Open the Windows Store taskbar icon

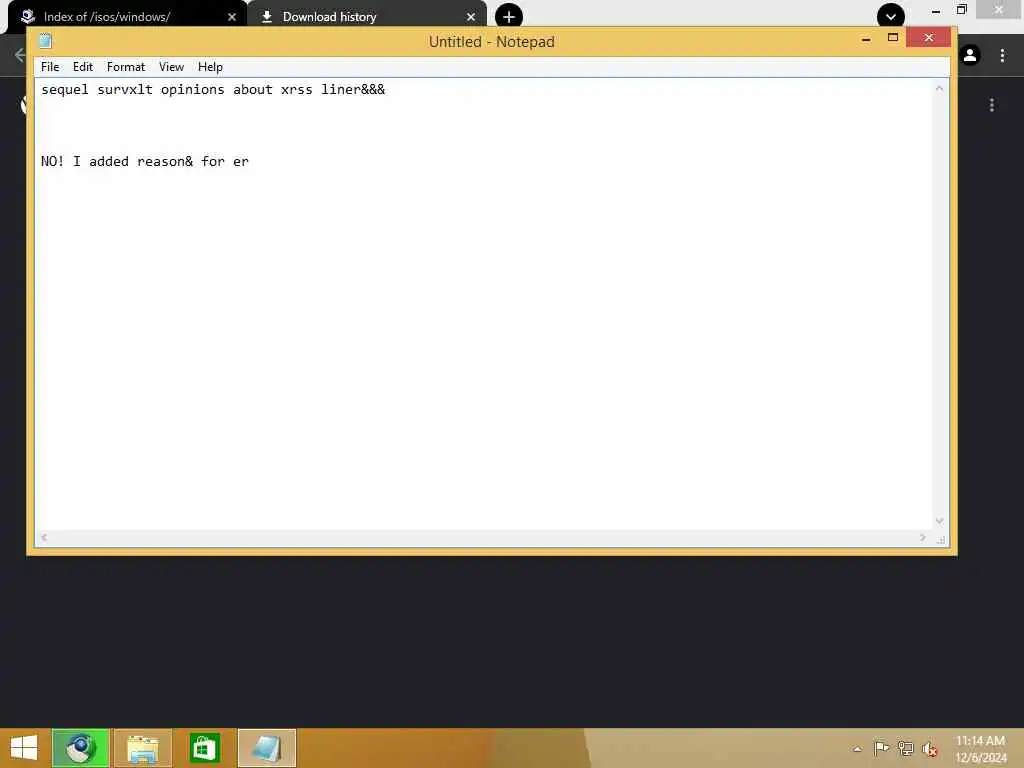pos(204,748)
